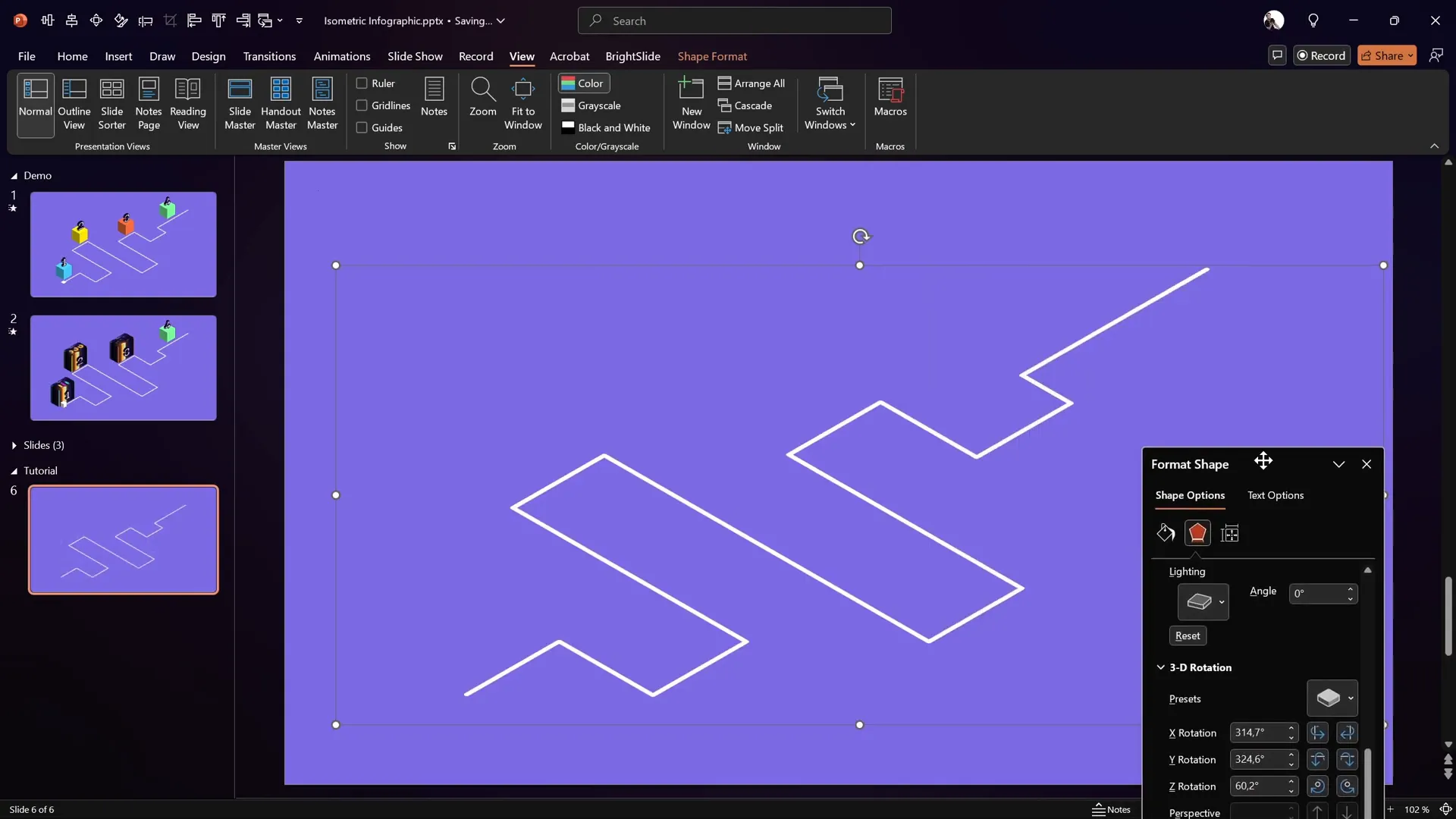This screenshot has width=1456, height=819.
Task: Open 3-D Rotation Presets dropdown
Action: coord(1332,698)
